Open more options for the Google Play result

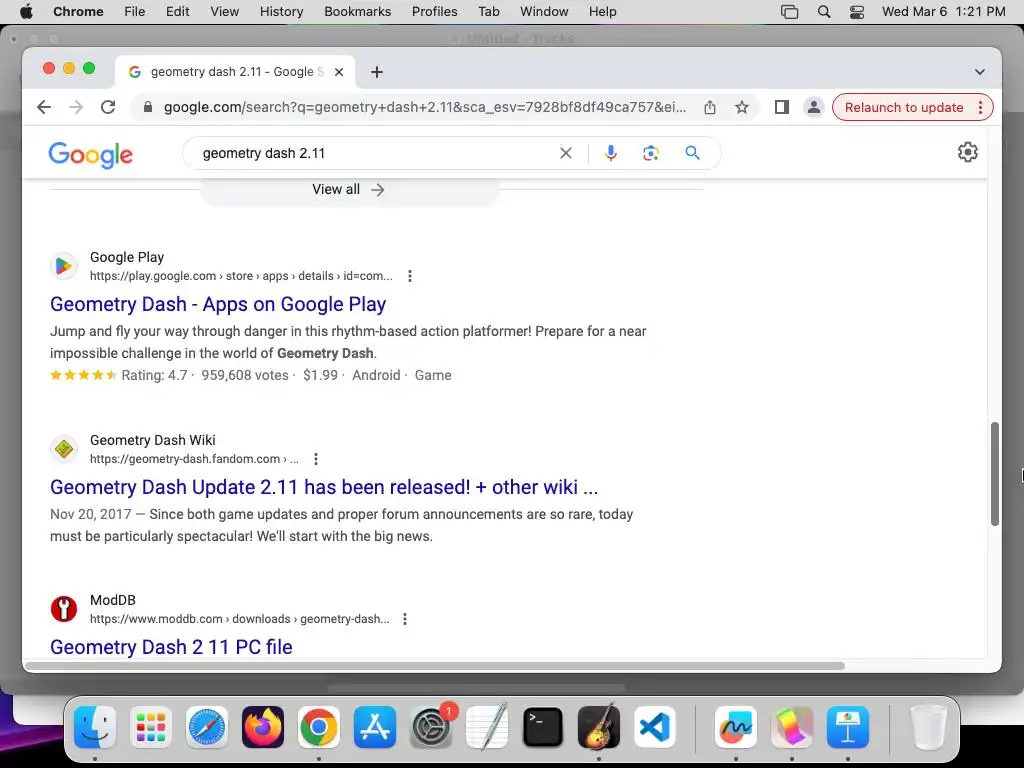point(409,276)
